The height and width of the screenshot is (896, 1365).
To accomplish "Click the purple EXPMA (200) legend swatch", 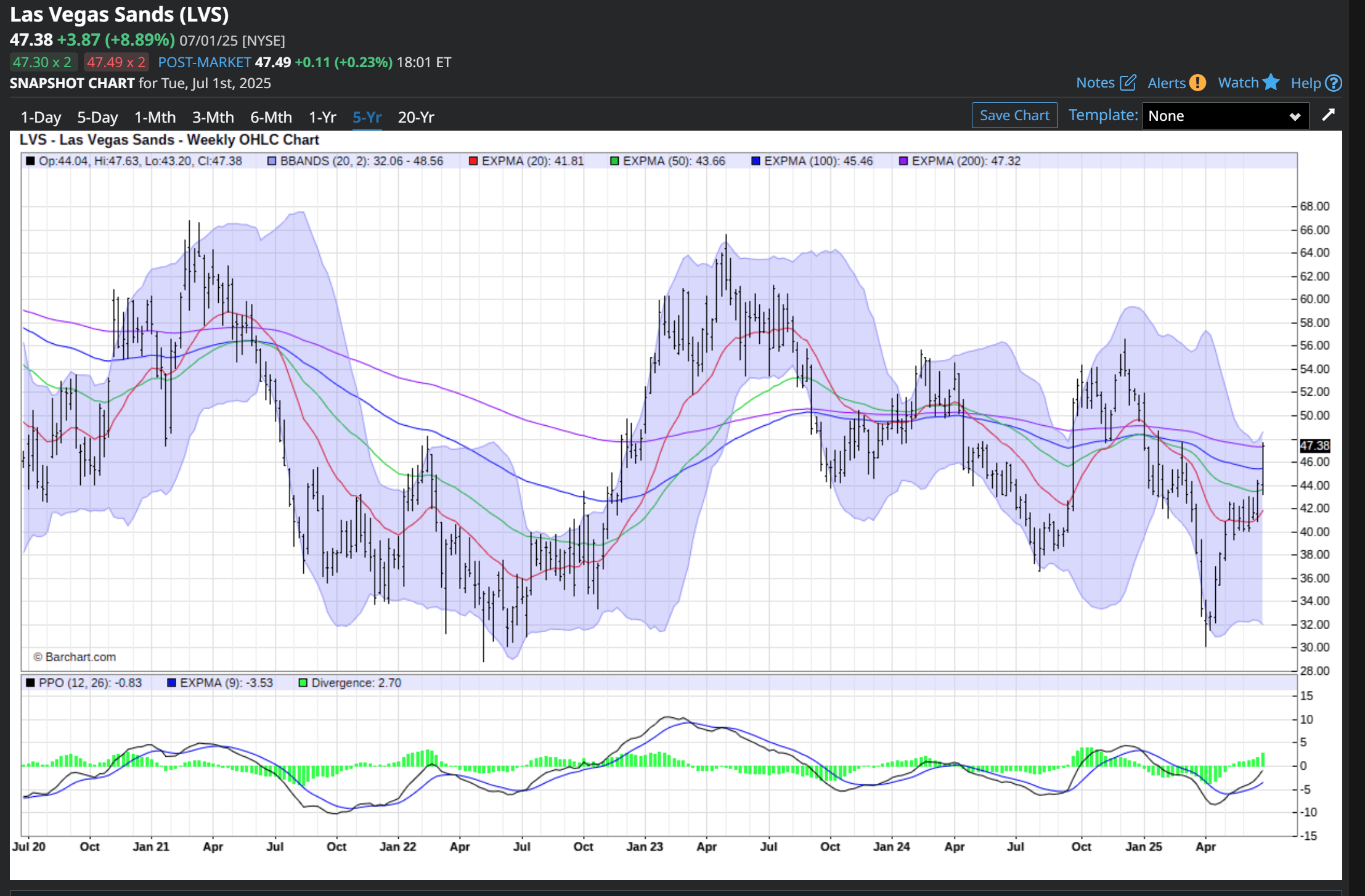I will (903, 161).
